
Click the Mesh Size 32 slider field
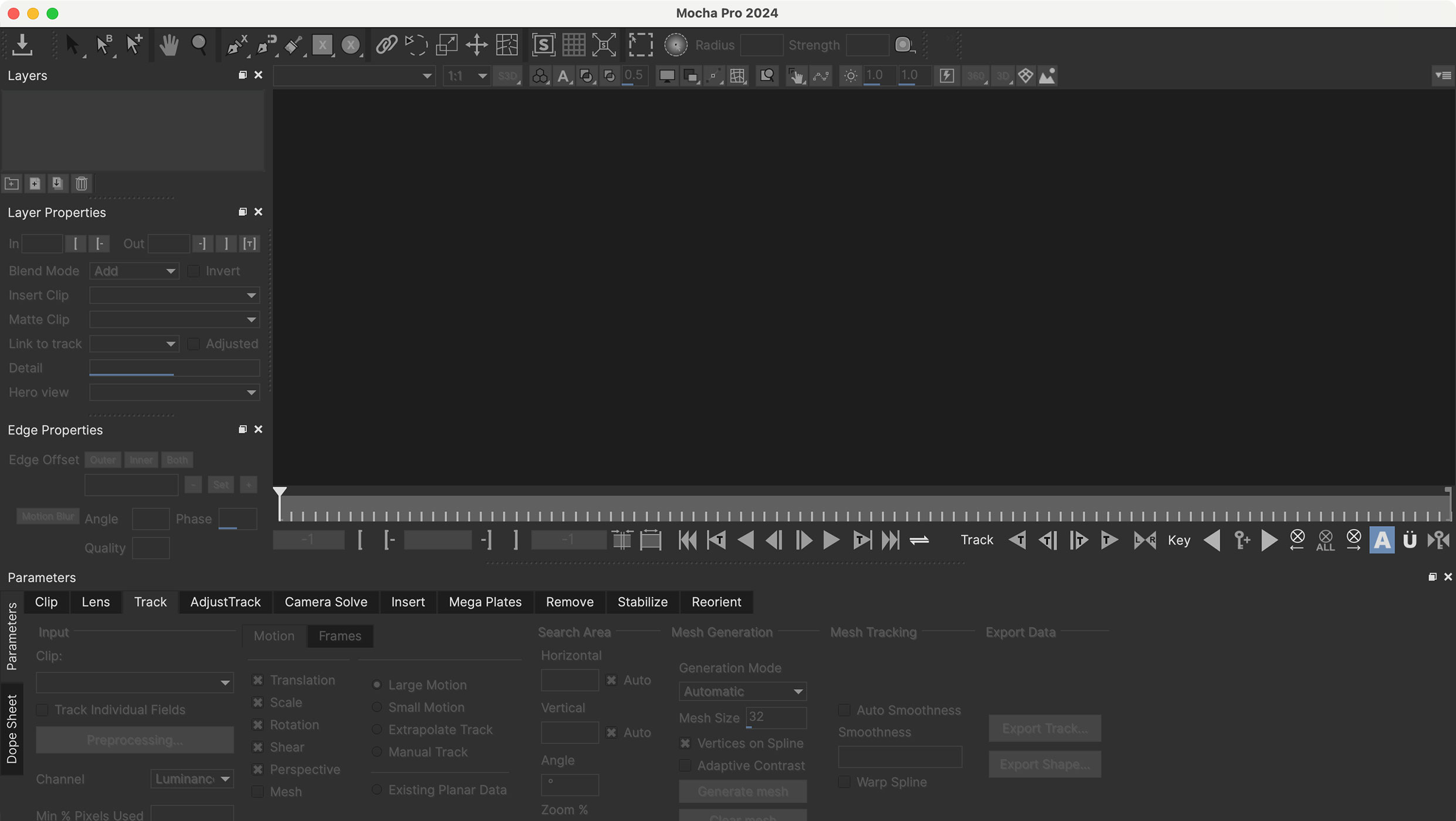(x=776, y=718)
